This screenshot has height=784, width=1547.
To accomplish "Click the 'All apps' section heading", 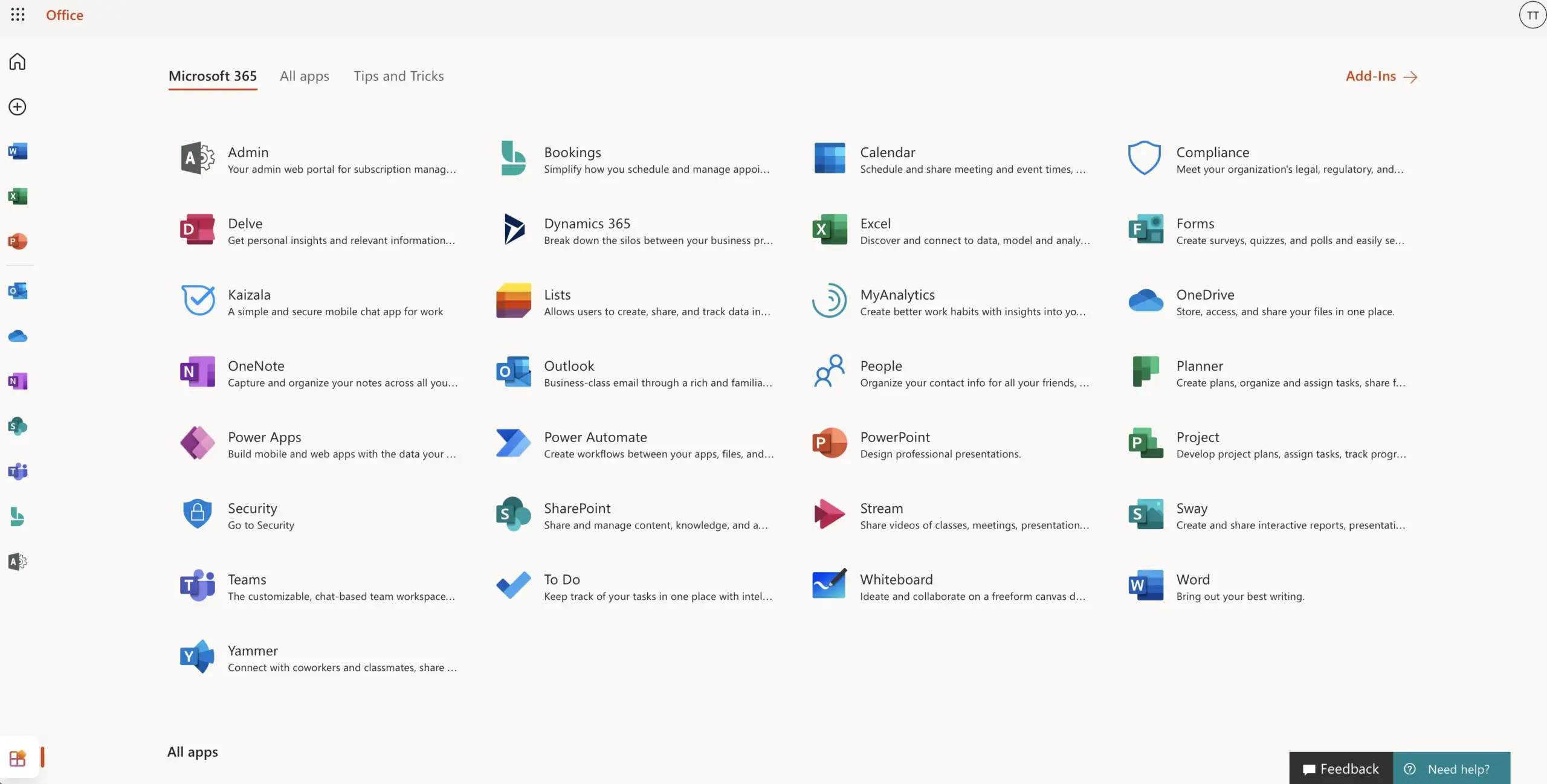I will pyautogui.click(x=193, y=752).
